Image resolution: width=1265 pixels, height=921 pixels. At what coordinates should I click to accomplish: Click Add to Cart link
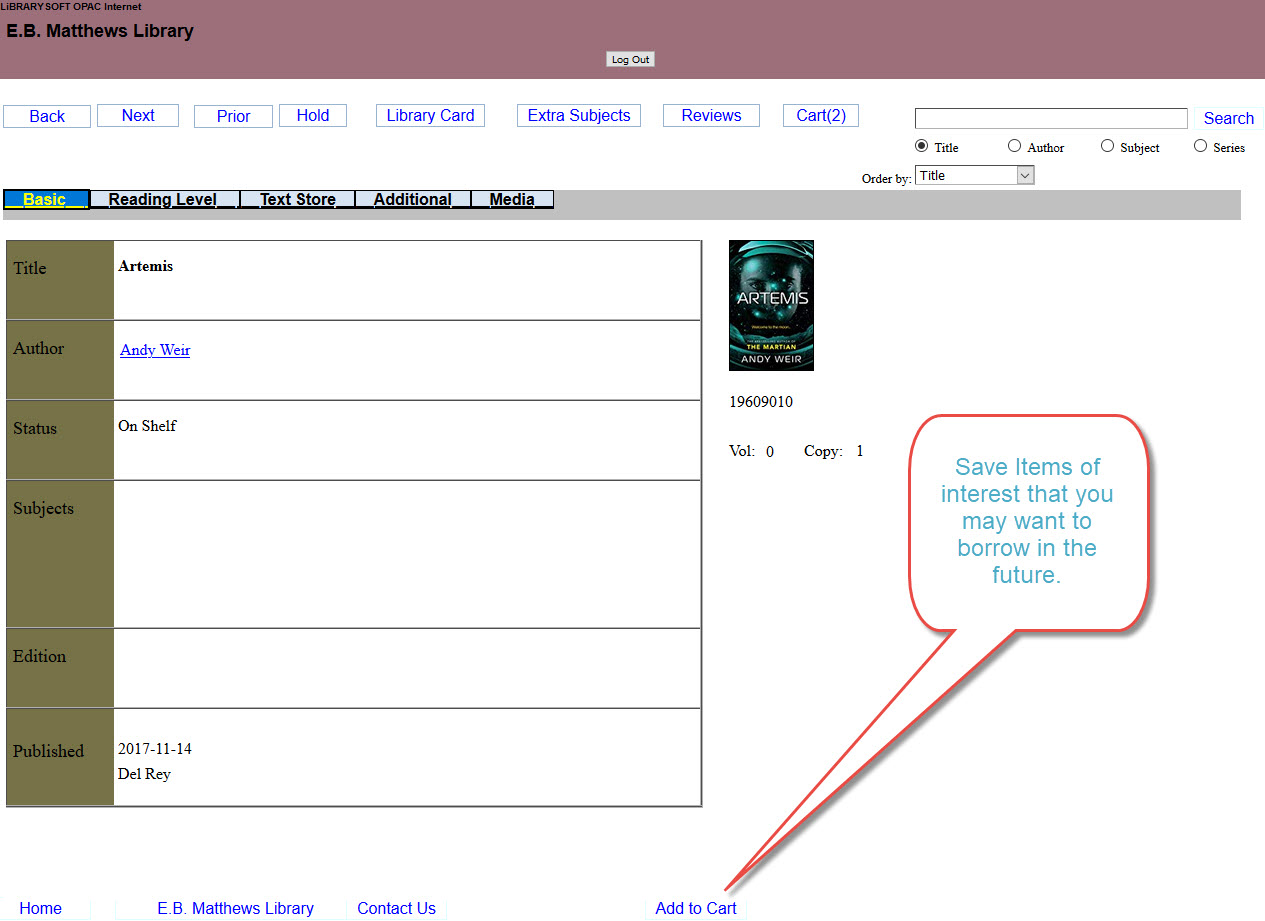coord(695,908)
